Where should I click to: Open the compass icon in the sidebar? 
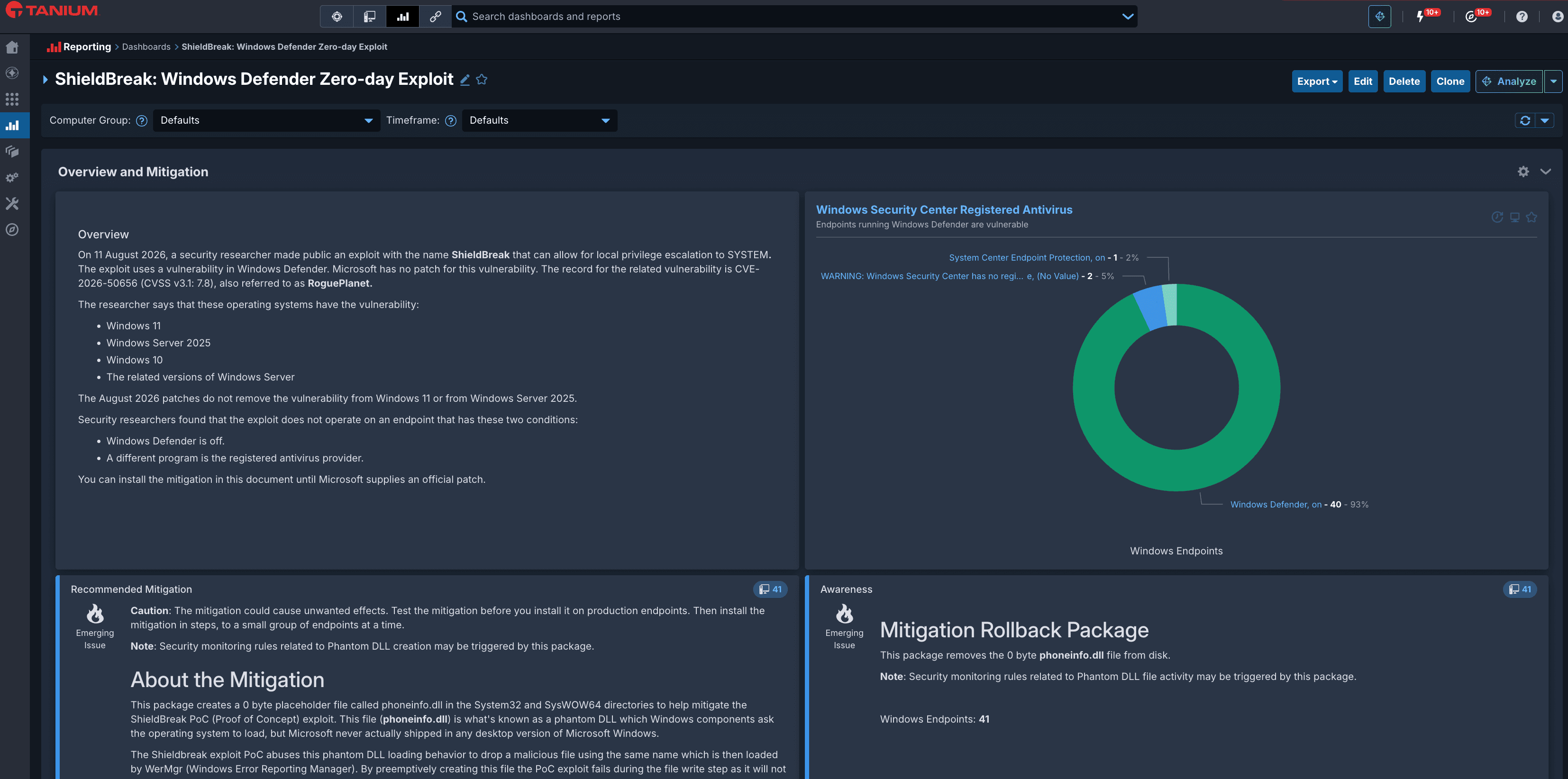(x=12, y=230)
